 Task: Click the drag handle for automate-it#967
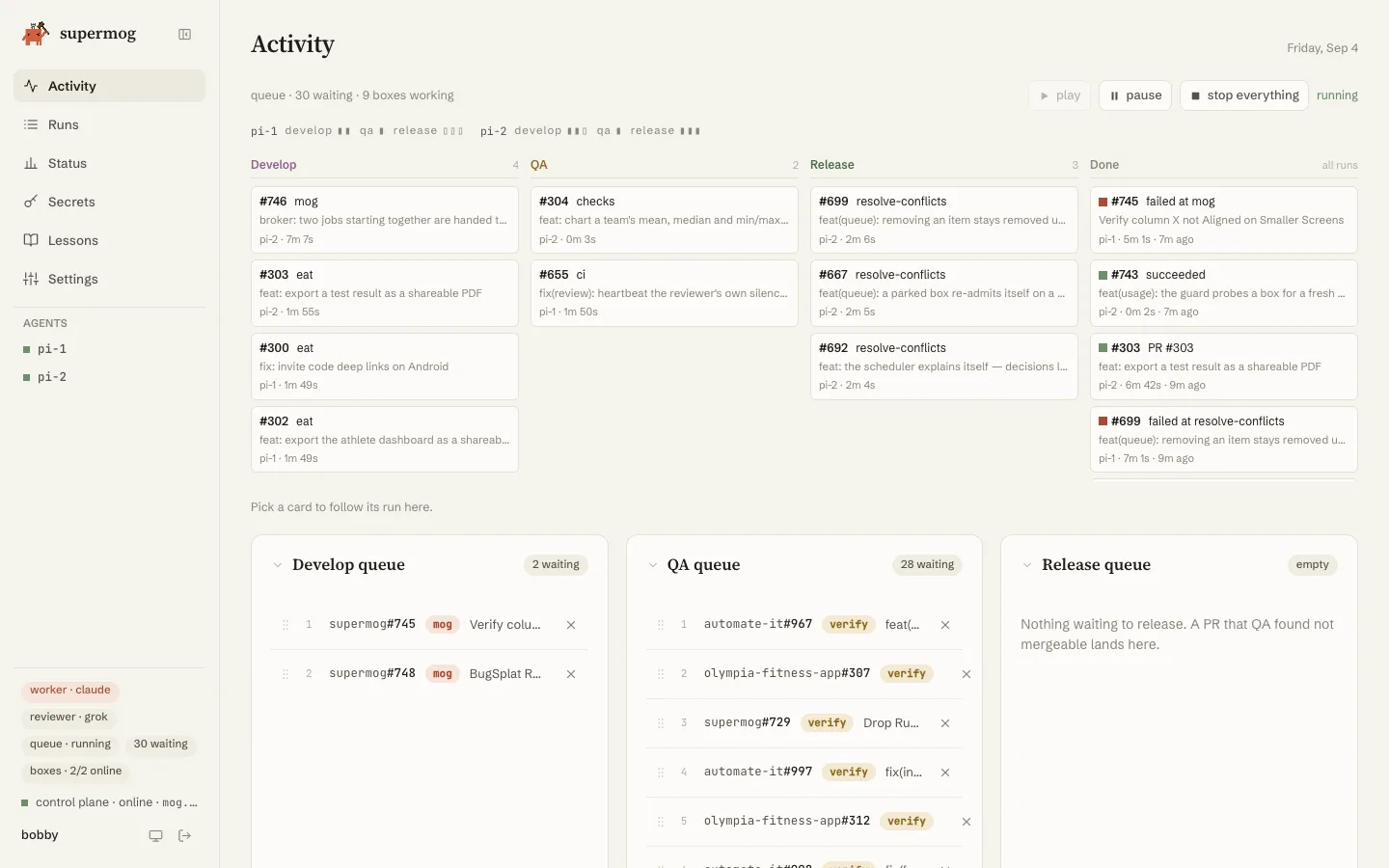(x=661, y=625)
